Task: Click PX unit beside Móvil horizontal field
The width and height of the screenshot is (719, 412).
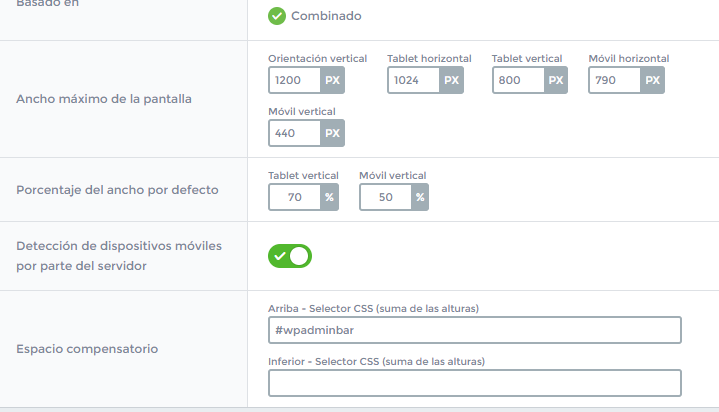Action: click(653, 80)
